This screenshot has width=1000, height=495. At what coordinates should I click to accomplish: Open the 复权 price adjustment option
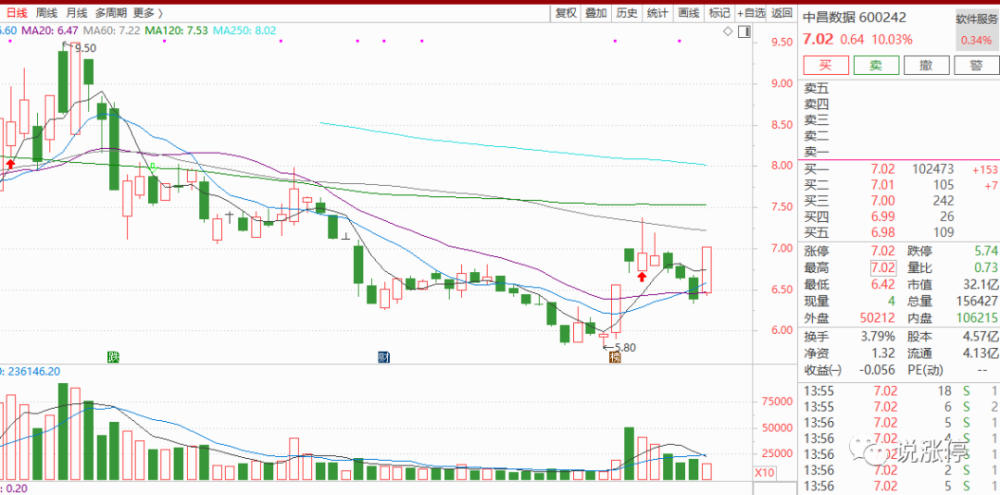(565, 13)
